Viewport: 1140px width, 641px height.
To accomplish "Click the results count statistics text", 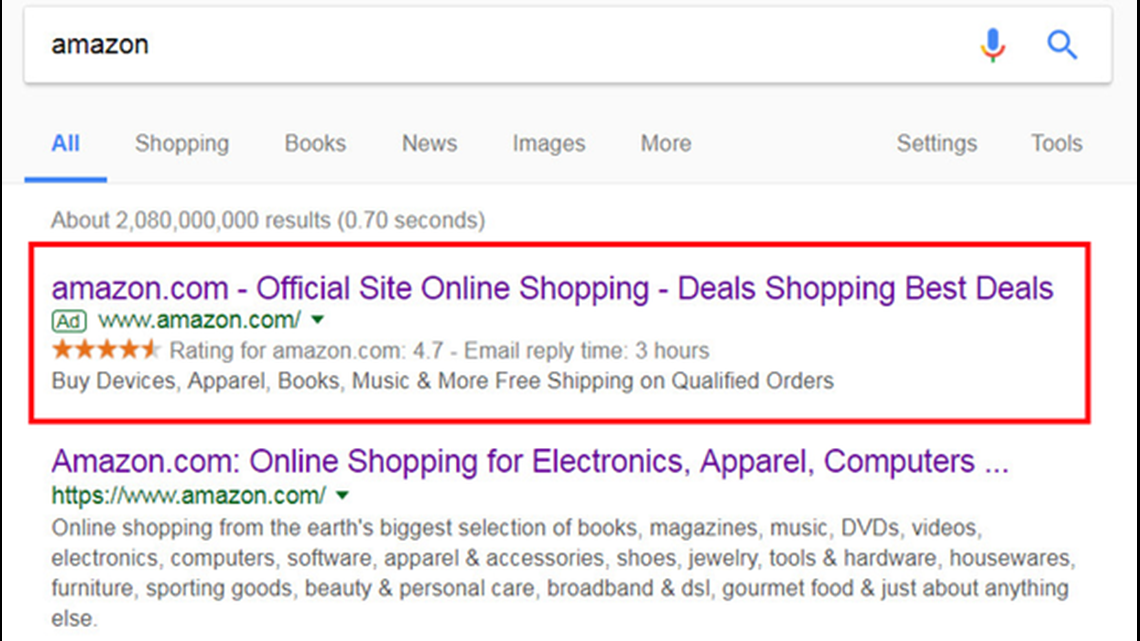I will [x=268, y=219].
